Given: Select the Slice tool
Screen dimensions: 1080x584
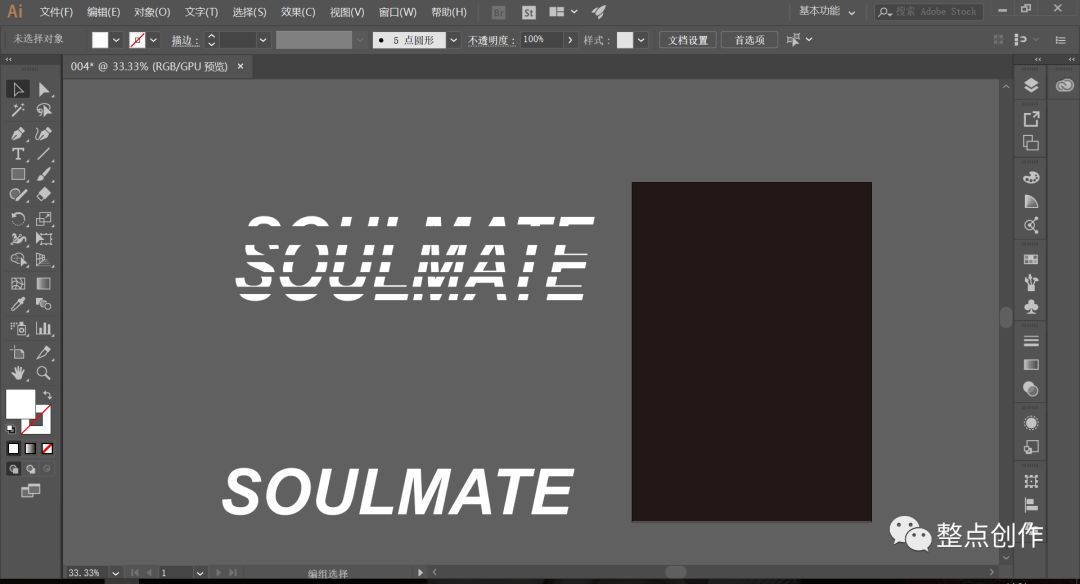Looking at the screenshot, I should pyautogui.click(x=43, y=353).
